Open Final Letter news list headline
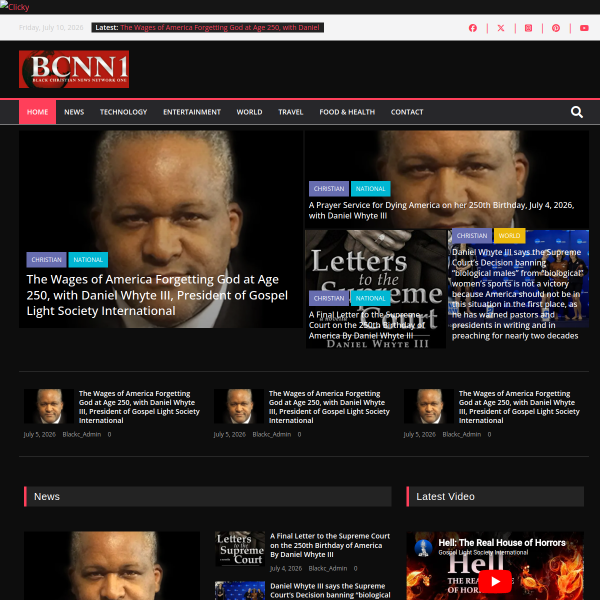 (x=330, y=545)
